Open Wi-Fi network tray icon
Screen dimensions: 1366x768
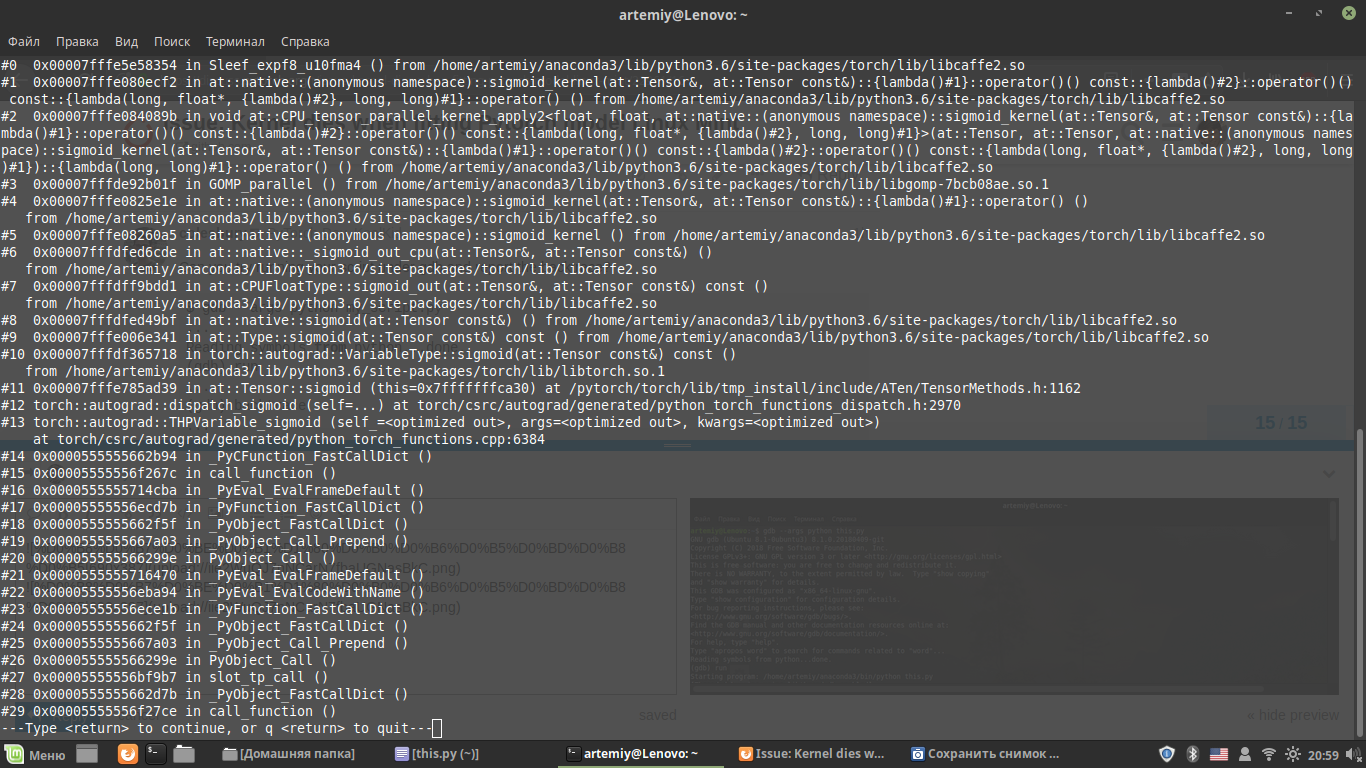coord(1269,754)
